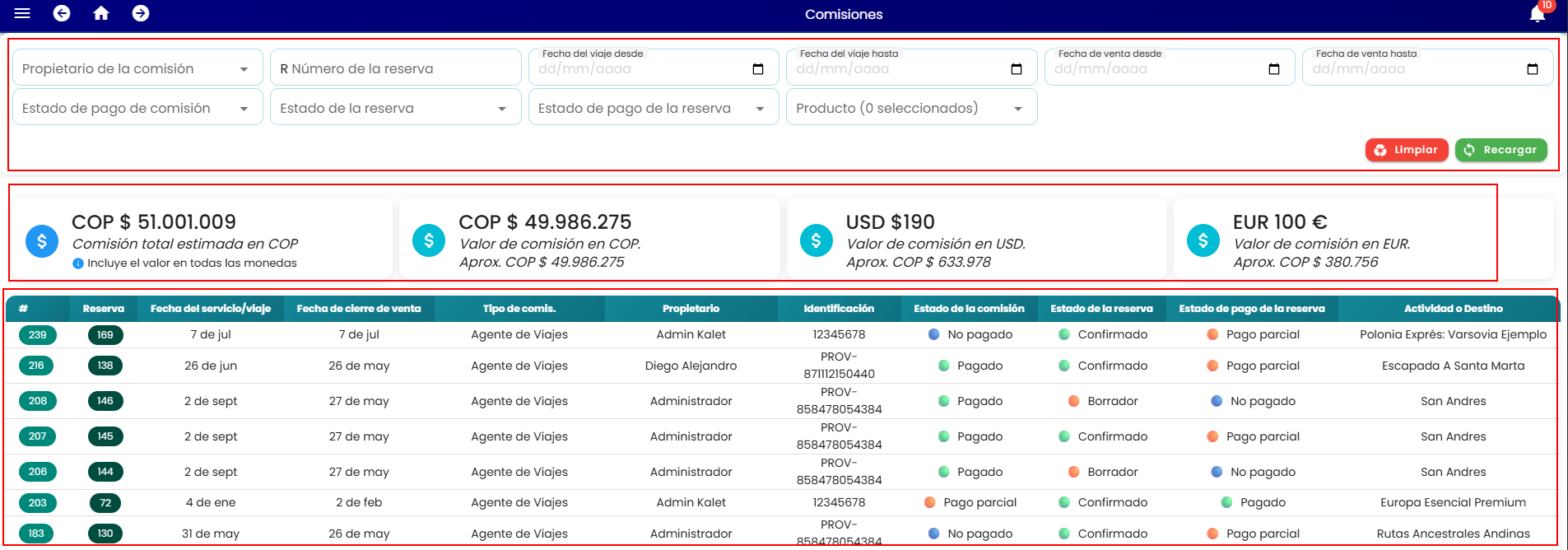Select the green 239 commission badge
Viewport: 1568px width, 550px height.
pyautogui.click(x=38, y=335)
